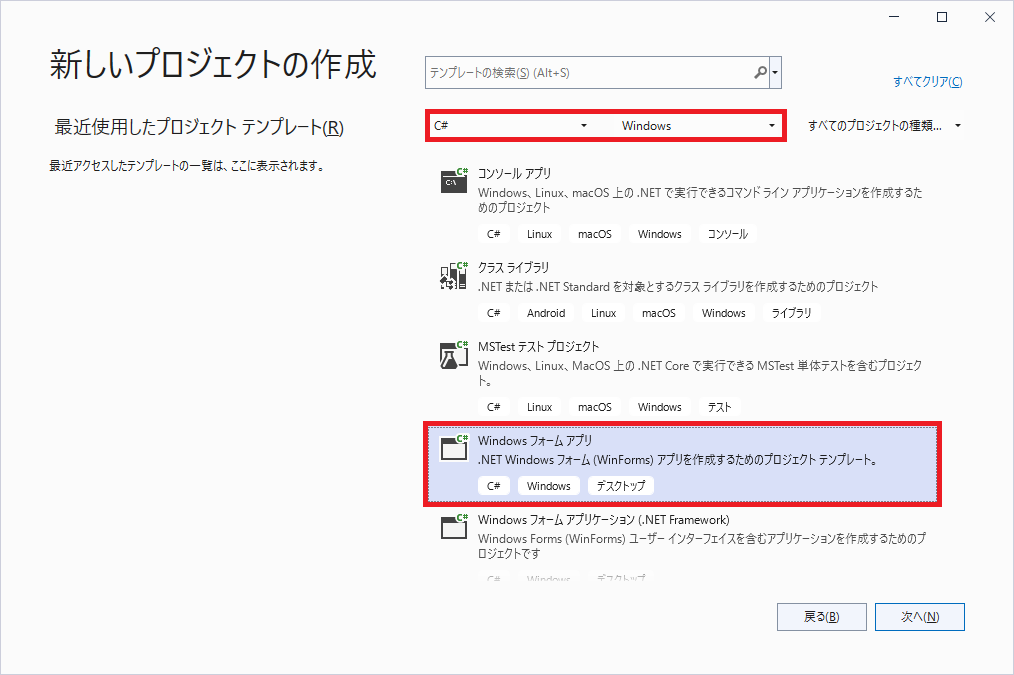The width and height of the screenshot is (1014, 675).
Task: Click the デスクトップ tag on Windows フォーム アプリ
Action: click(621, 486)
